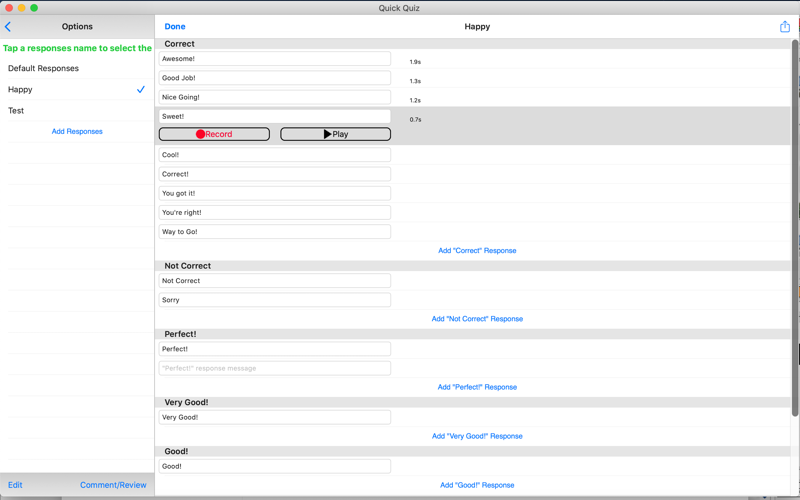Edit the Correct! response field

coord(274,174)
